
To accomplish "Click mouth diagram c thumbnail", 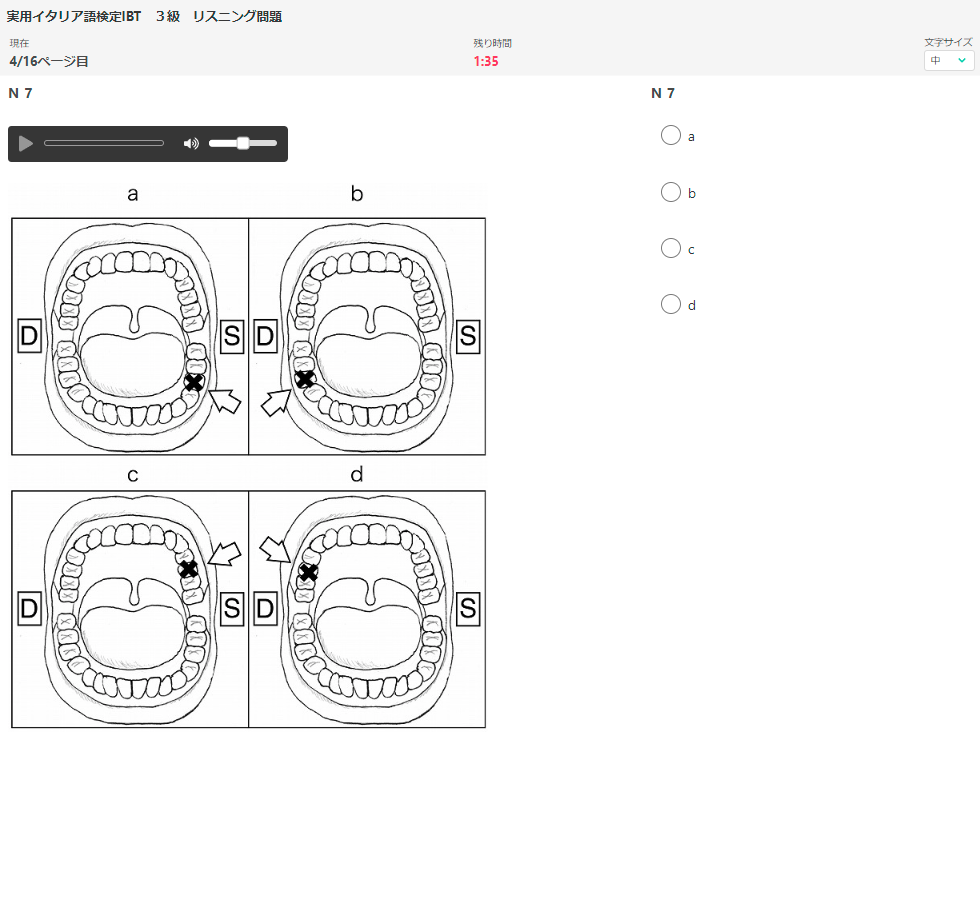I will [130, 609].
